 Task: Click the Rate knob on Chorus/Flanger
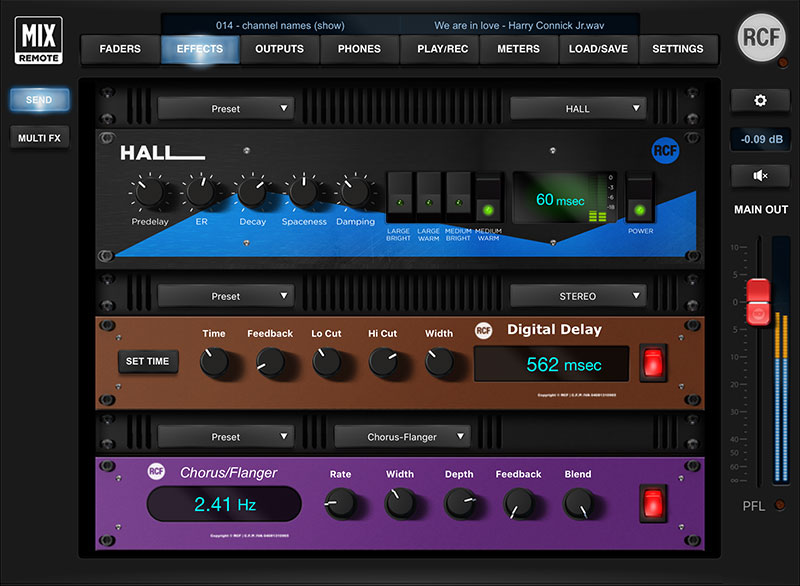click(340, 503)
